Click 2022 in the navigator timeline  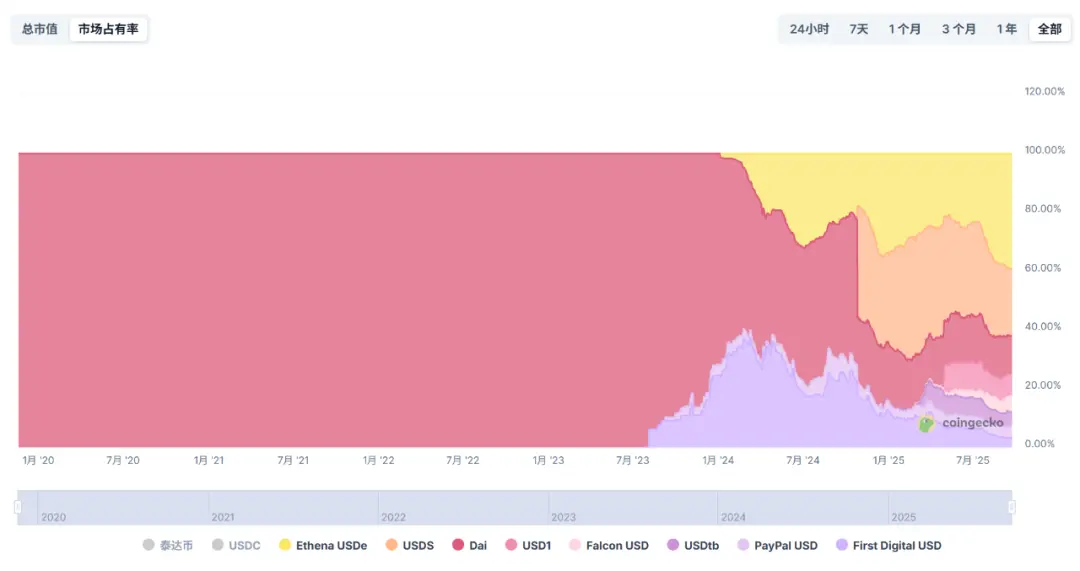pyautogui.click(x=394, y=517)
